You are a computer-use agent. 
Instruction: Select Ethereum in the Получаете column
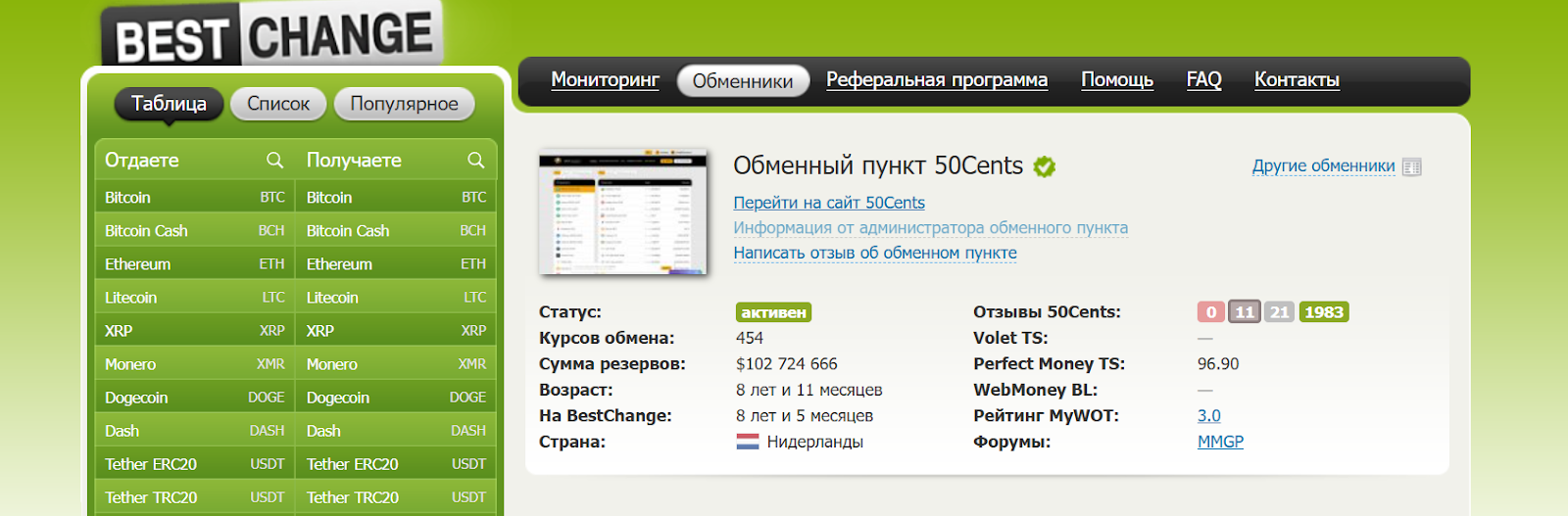[x=396, y=264]
